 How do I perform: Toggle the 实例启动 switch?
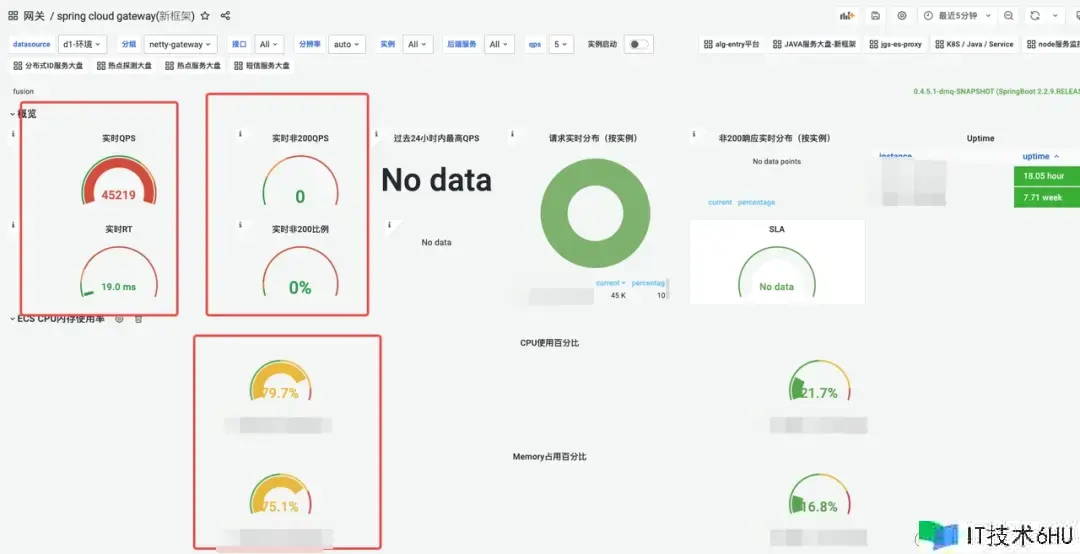click(637, 44)
